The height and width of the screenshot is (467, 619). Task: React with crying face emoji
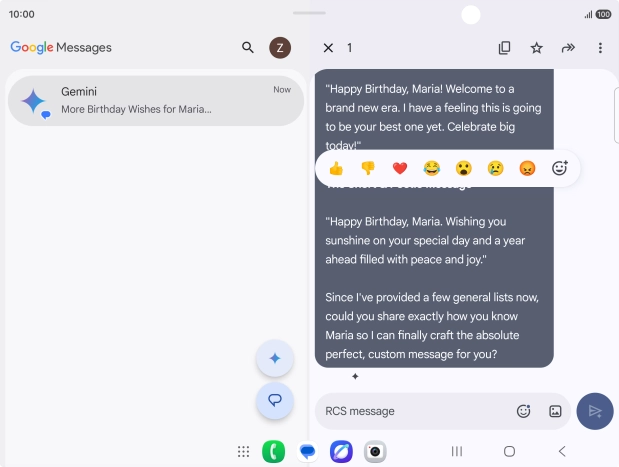[495, 169]
